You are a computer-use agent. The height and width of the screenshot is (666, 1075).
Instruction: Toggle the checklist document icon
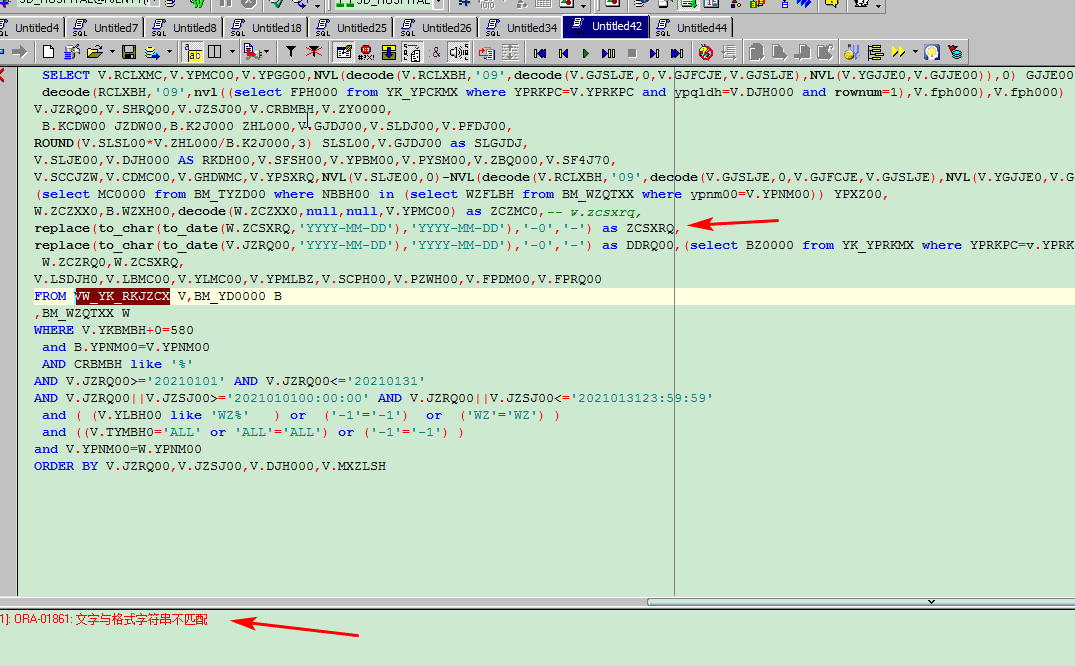point(412,52)
